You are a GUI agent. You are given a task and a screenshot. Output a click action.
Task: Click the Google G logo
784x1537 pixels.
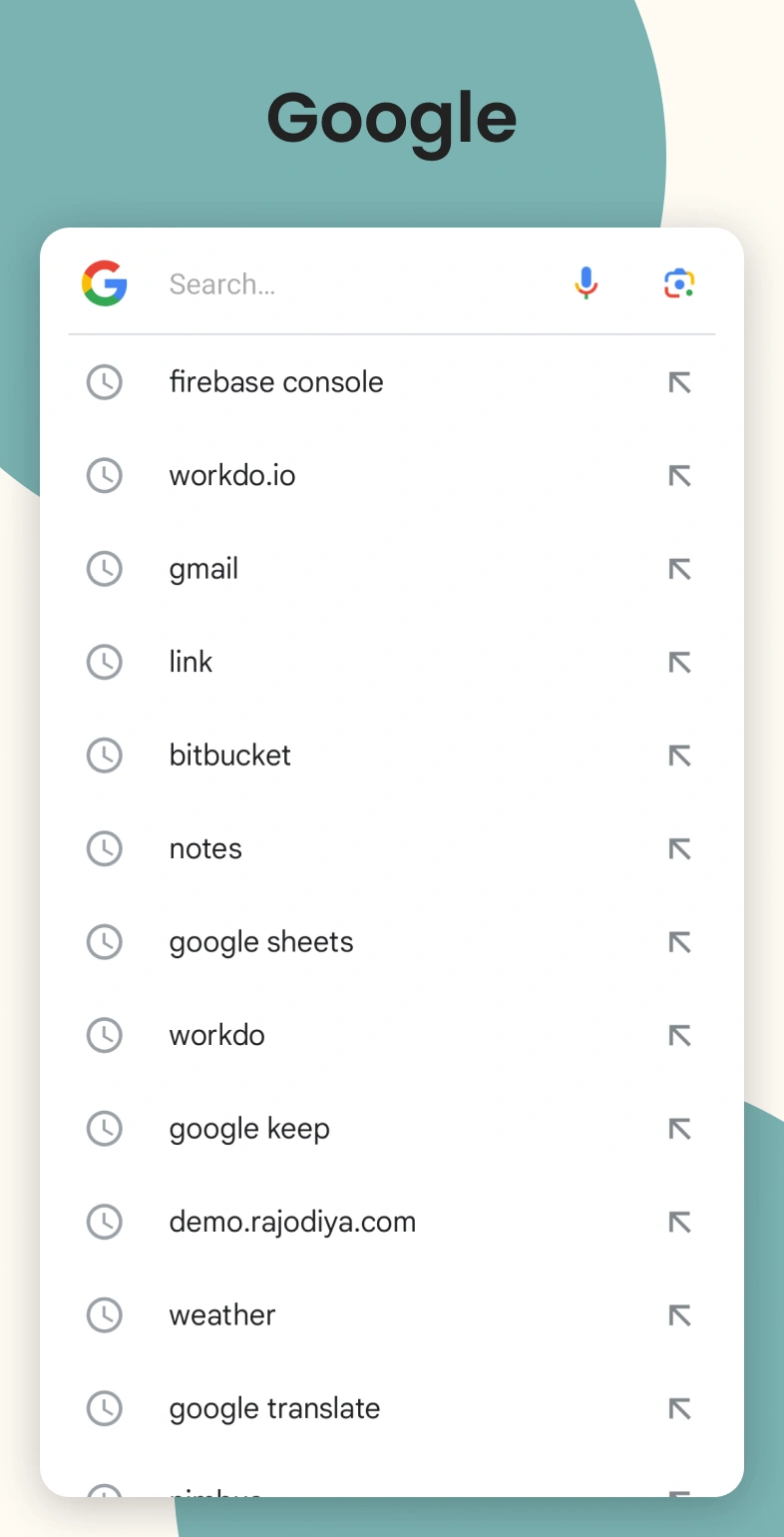[105, 283]
